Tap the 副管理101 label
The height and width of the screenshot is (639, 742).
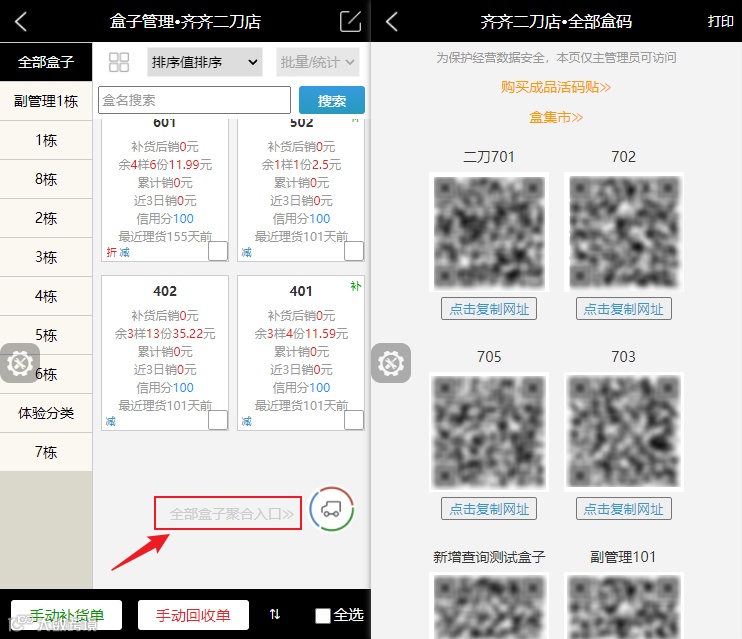tap(623, 557)
